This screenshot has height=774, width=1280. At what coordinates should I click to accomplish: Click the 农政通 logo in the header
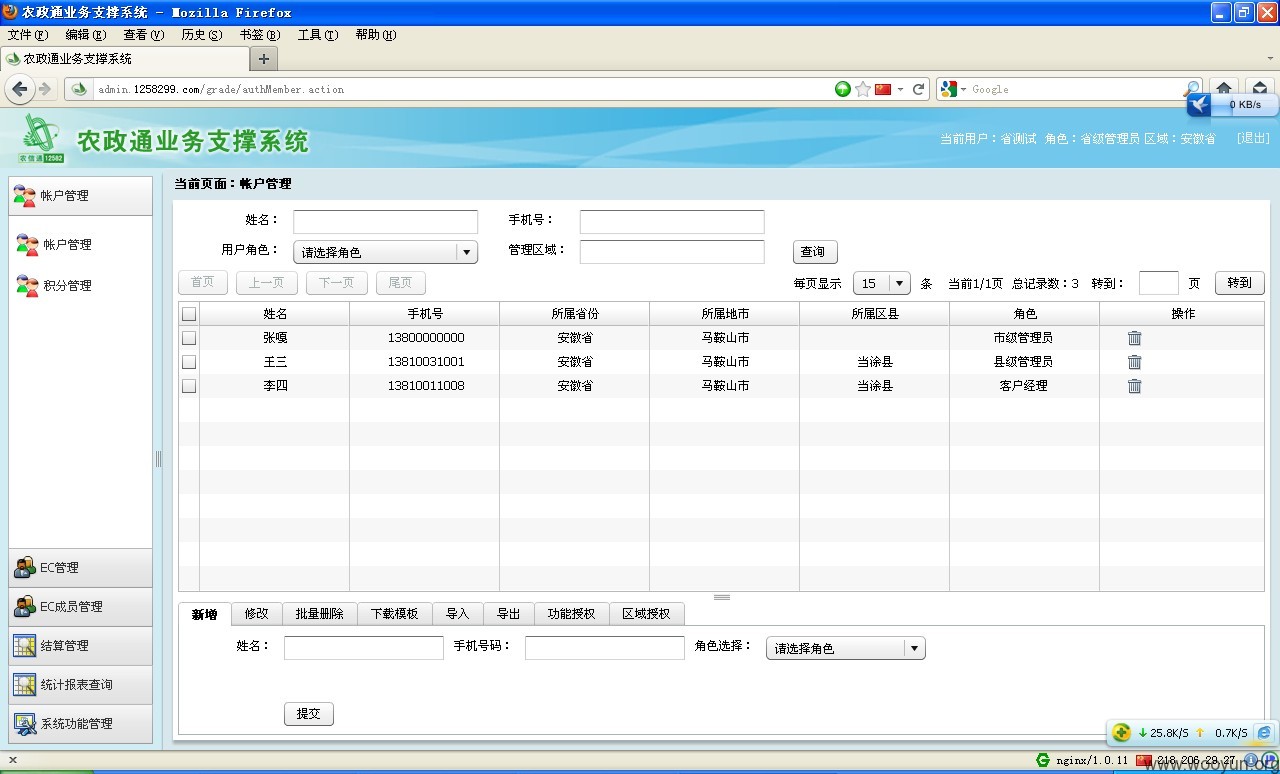click(40, 138)
